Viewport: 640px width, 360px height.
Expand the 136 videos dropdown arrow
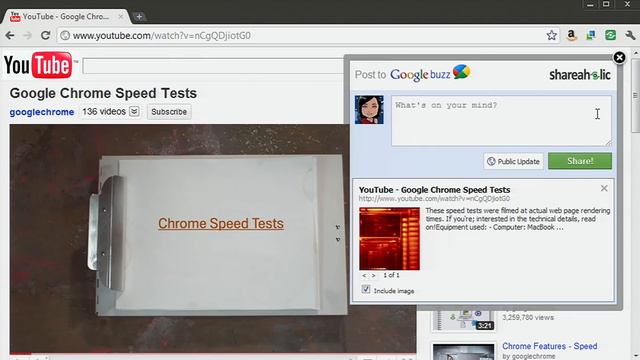click(134, 111)
